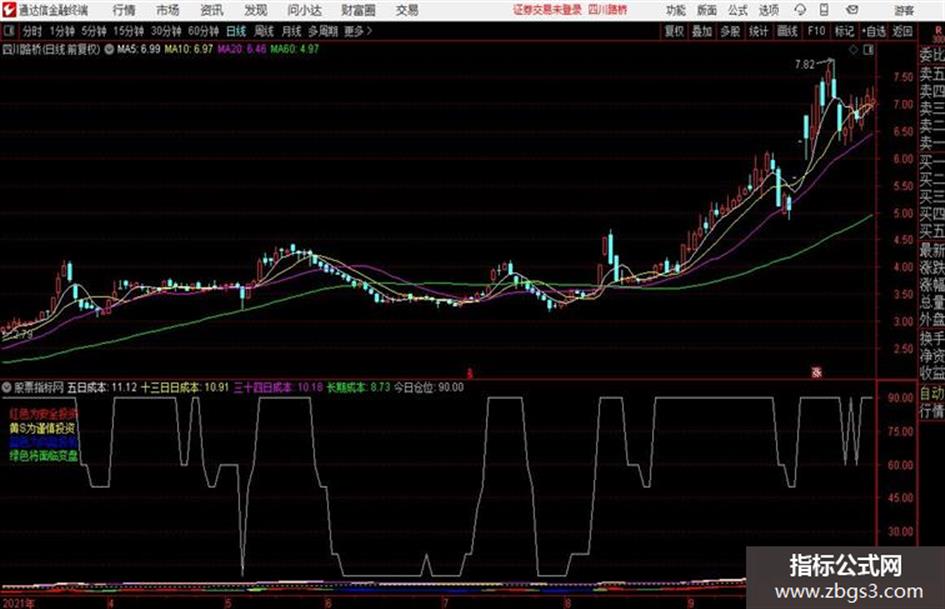Open the 发现 menu
The image size is (945, 609).
coord(256,10)
